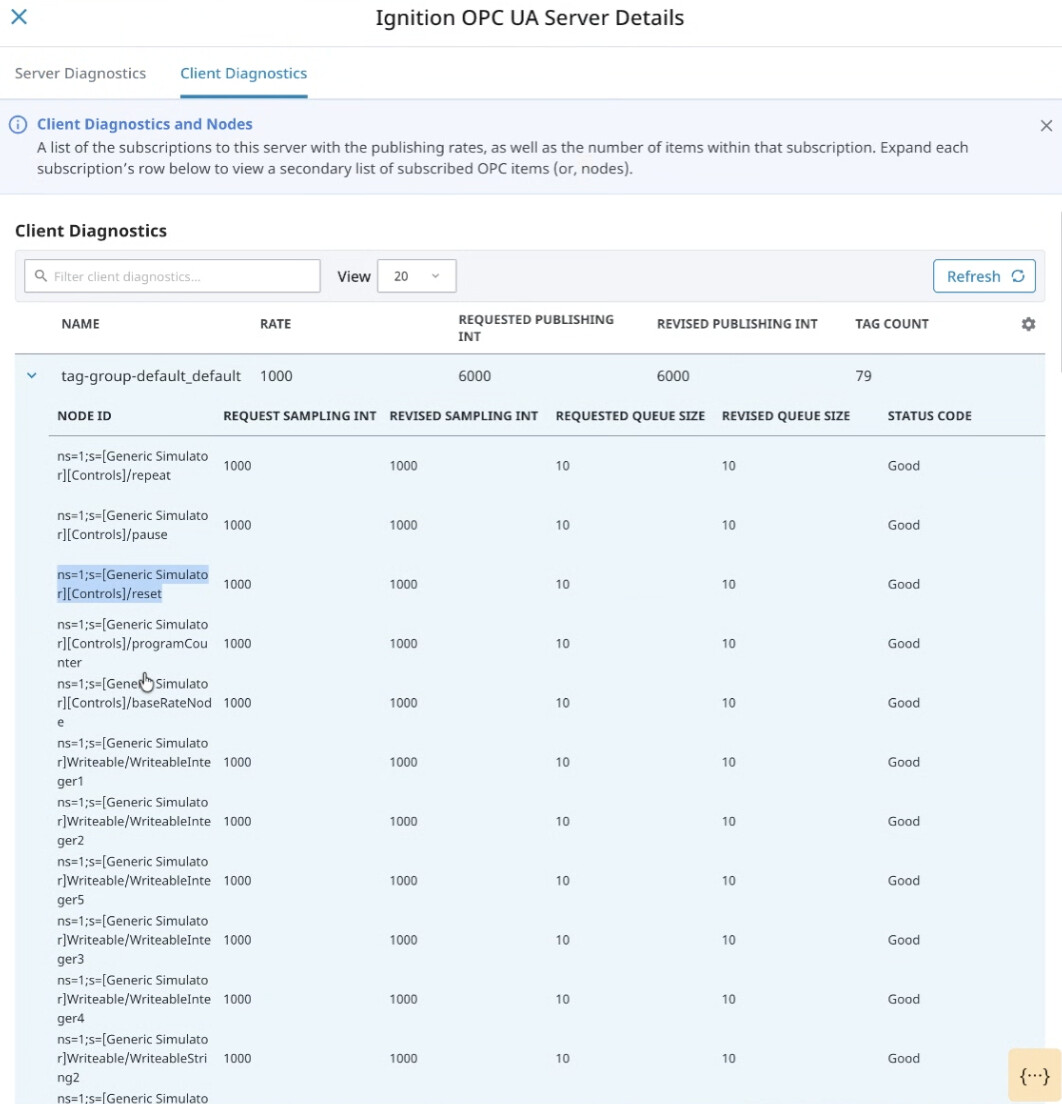
Task: Click Good status in the pause row
Action: tap(904, 525)
